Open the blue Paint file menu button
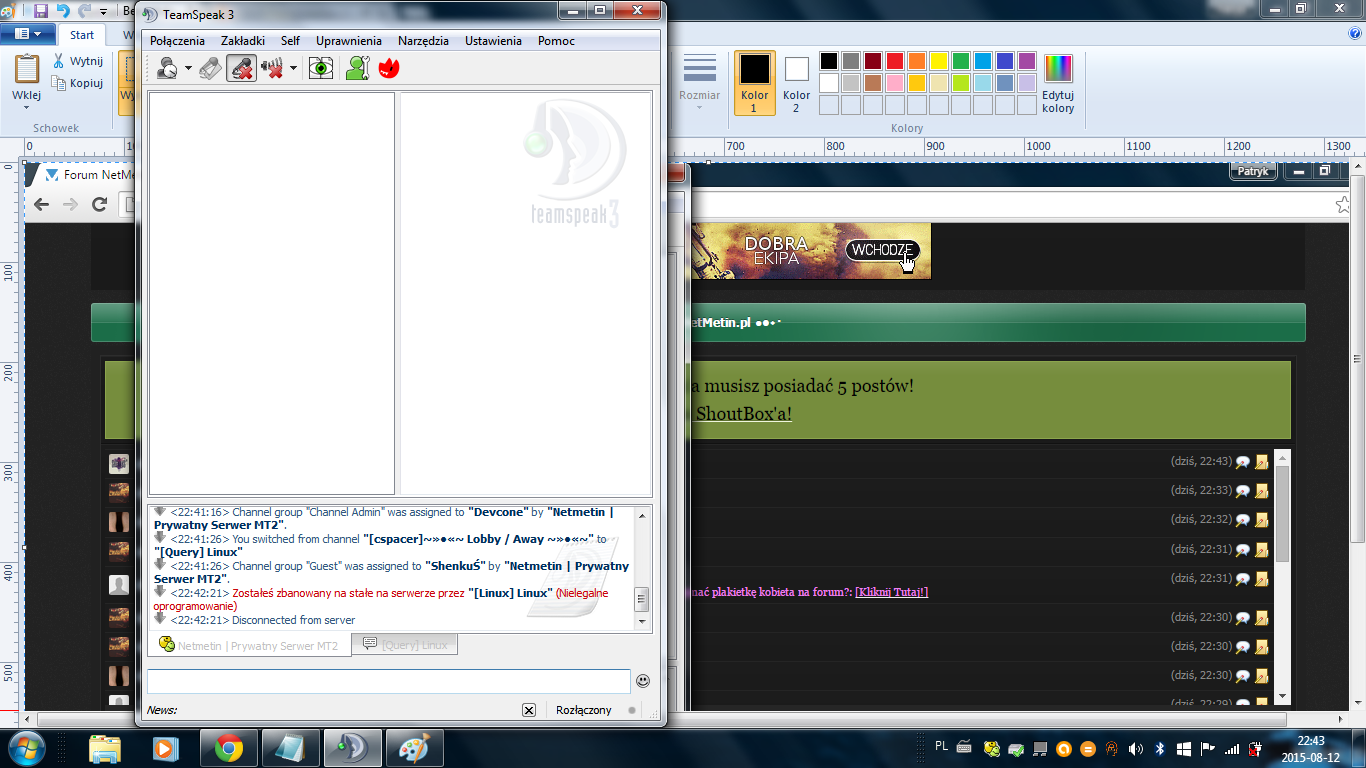The height and width of the screenshot is (768, 1366). click(27, 34)
